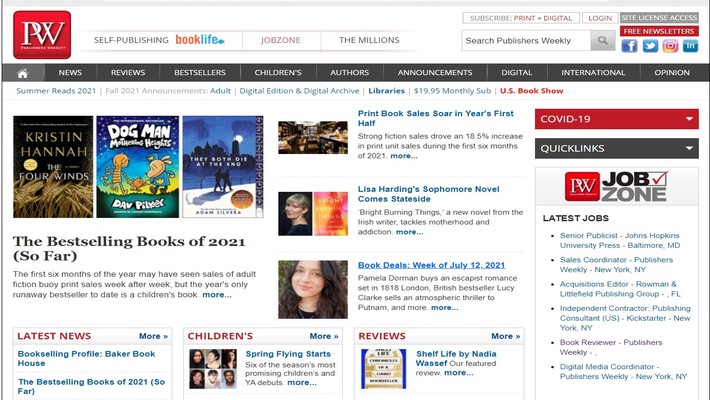Open The Bestselling Books of 2021 headline
Viewport: 710px width, 400px height.
coord(129,248)
